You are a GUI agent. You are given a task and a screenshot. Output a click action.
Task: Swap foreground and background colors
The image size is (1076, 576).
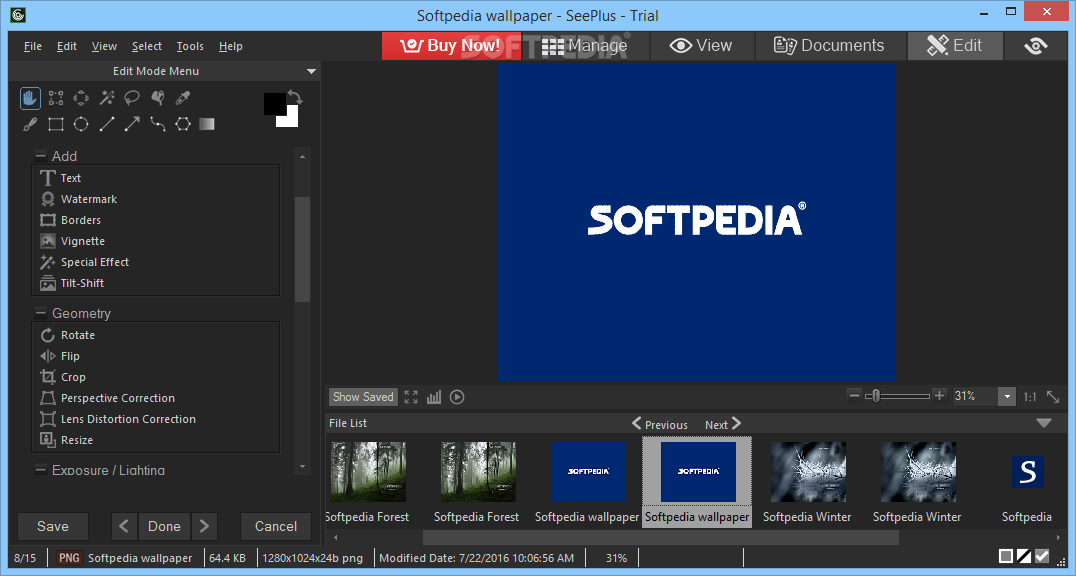pyautogui.click(x=294, y=97)
